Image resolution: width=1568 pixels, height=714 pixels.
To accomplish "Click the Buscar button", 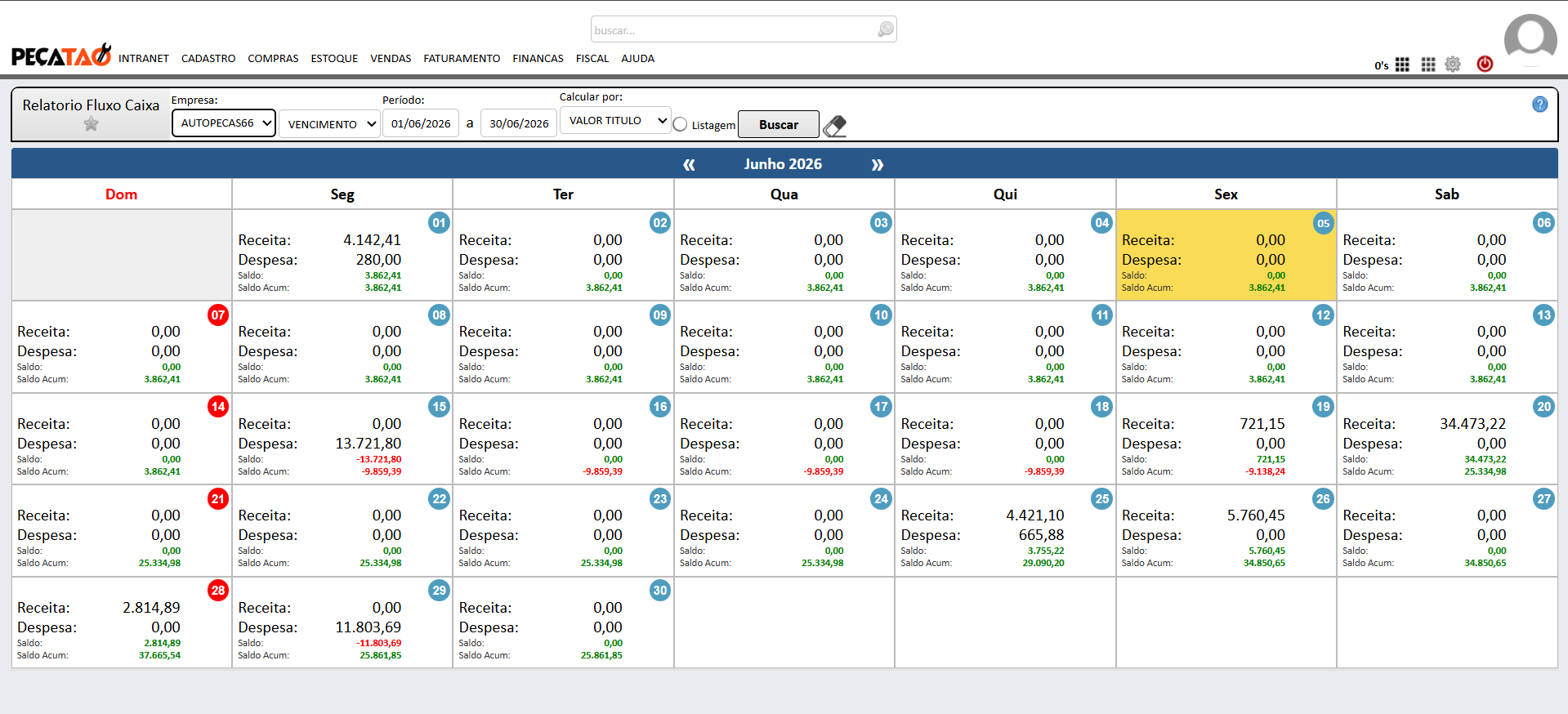I will coord(779,124).
